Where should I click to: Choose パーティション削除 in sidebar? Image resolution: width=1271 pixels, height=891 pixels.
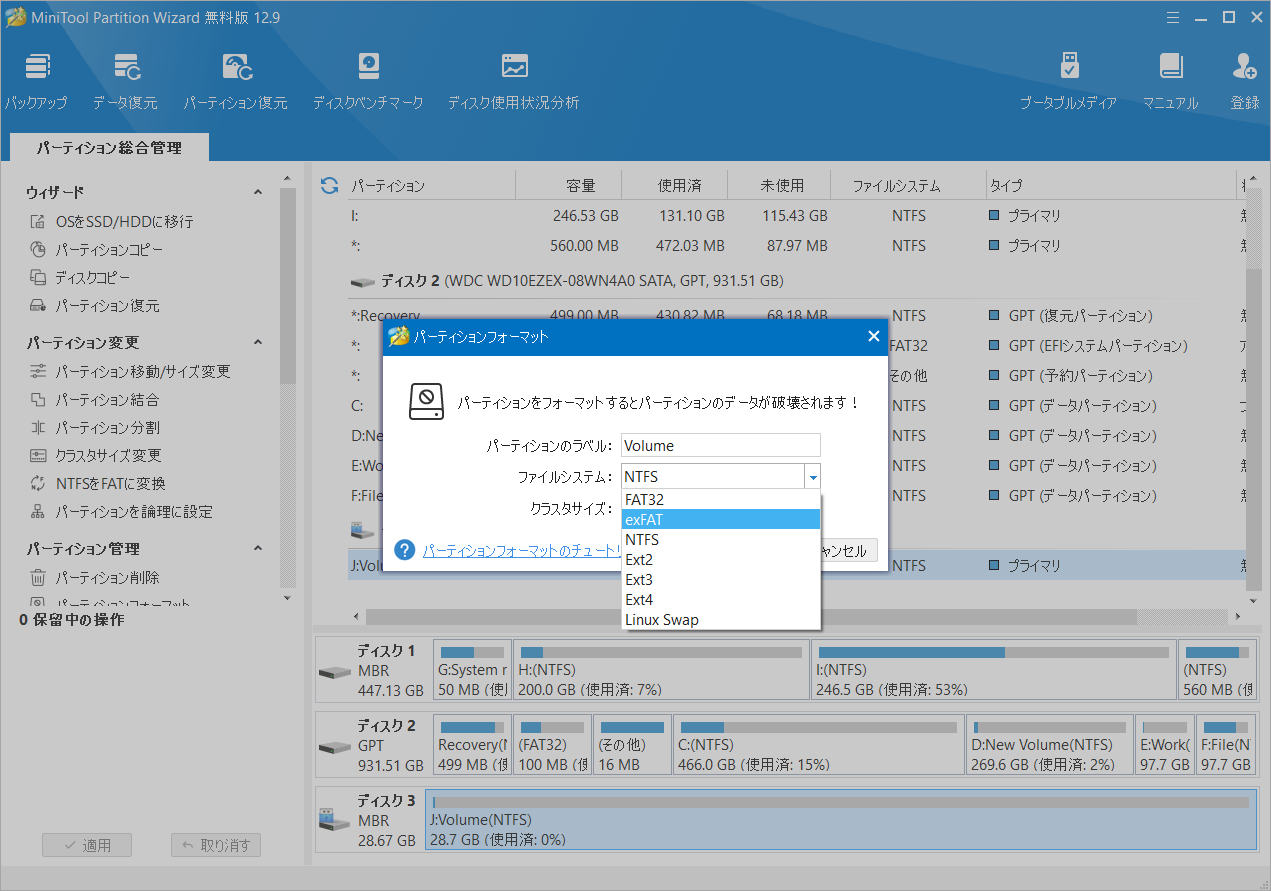[94, 578]
